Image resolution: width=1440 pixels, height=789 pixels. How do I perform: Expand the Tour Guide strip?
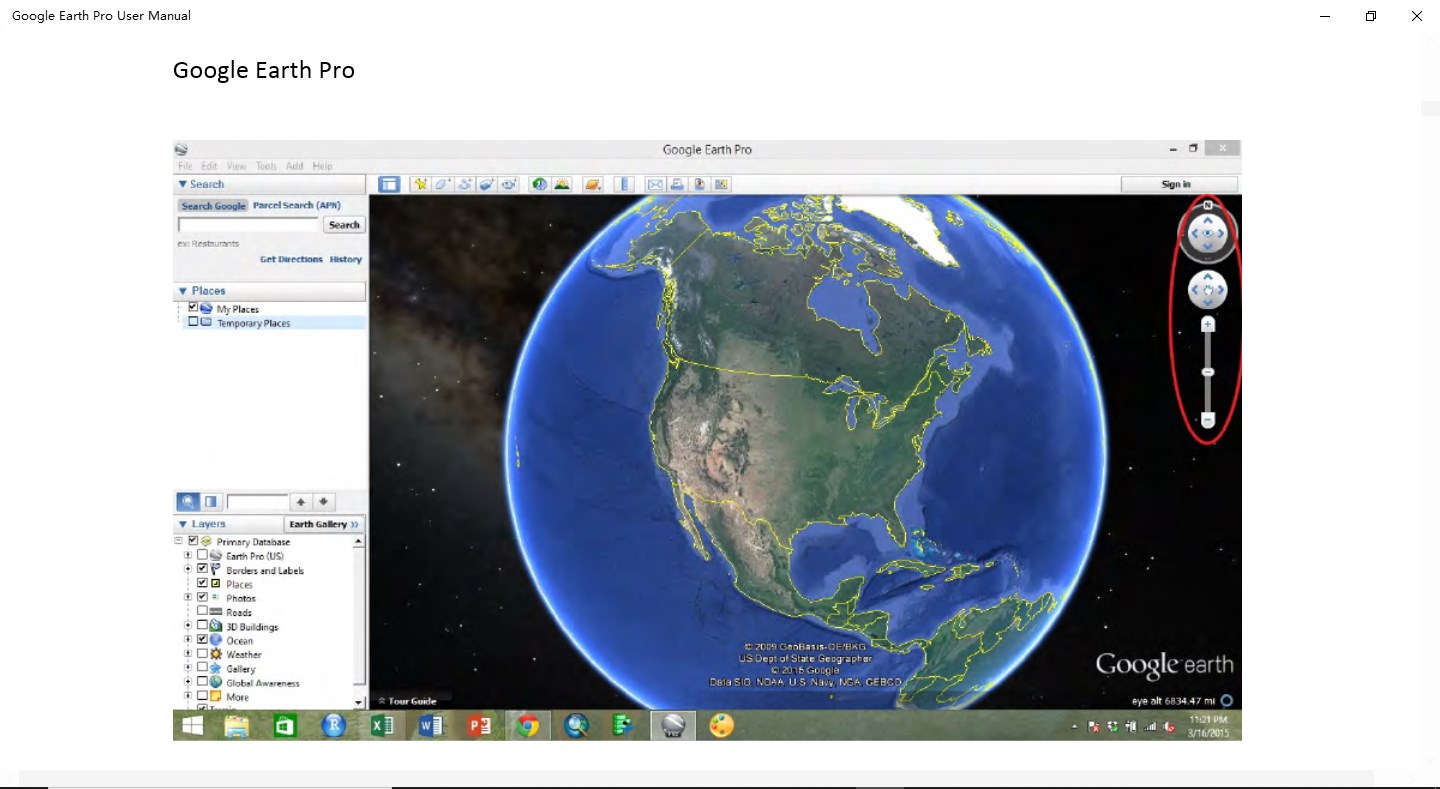click(x=408, y=701)
